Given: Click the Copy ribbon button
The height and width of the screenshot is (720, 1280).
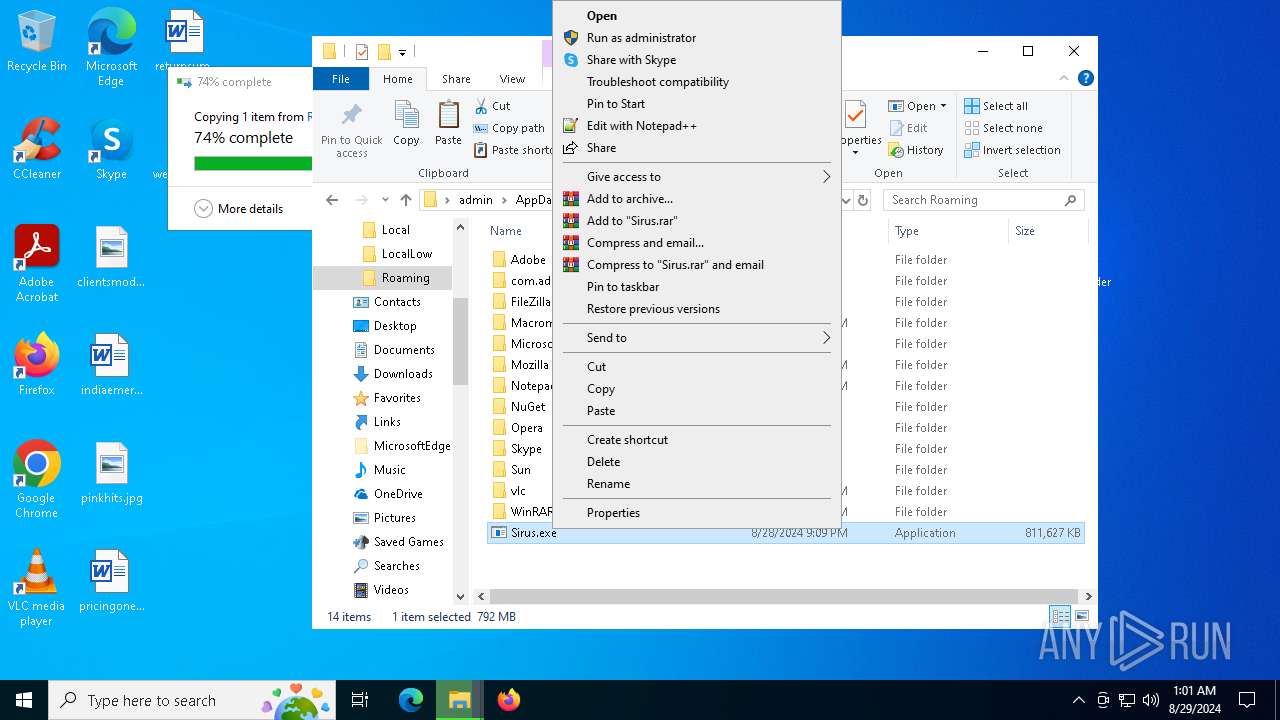Looking at the screenshot, I should pos(406,123).
